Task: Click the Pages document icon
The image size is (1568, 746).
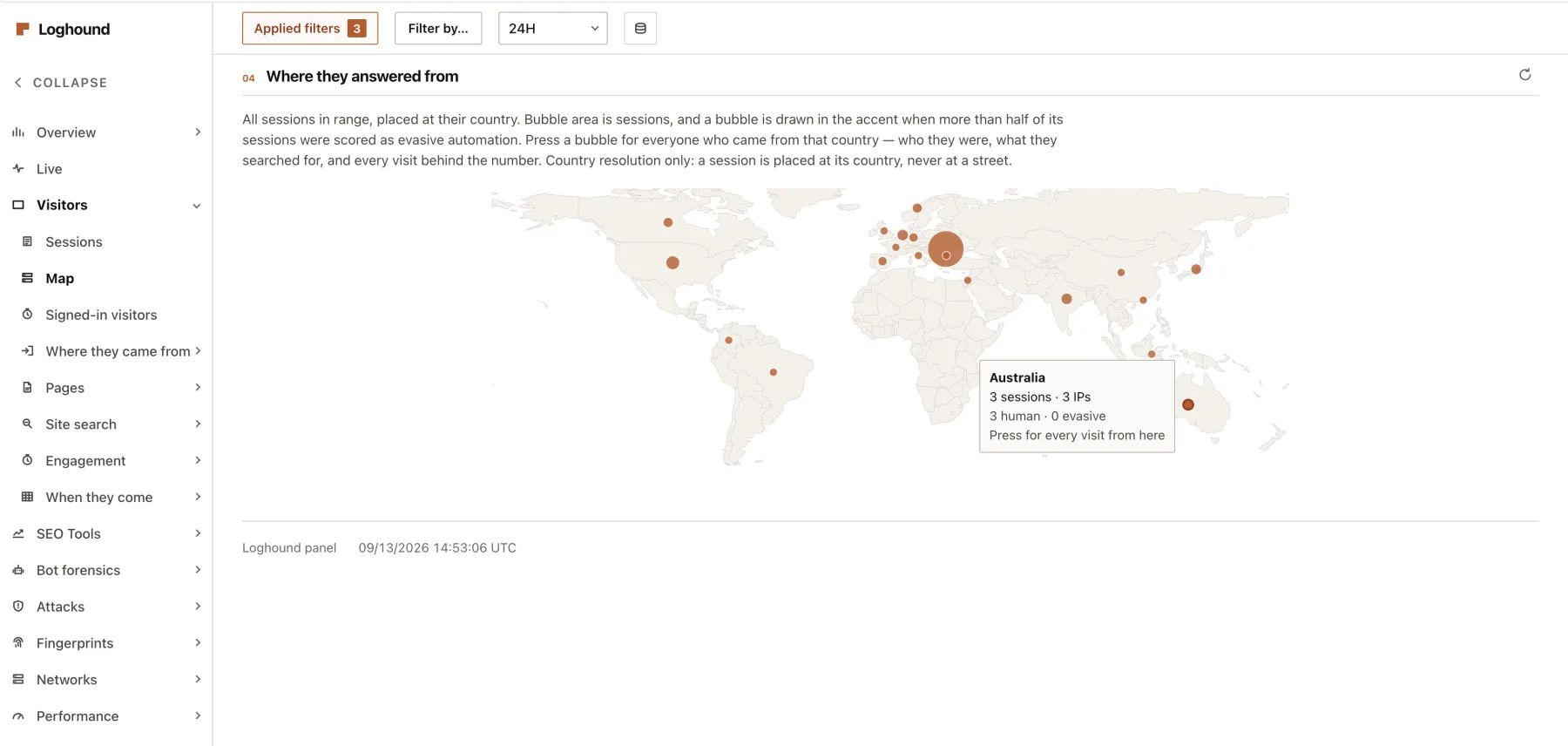Action: (x=27, y=388)
